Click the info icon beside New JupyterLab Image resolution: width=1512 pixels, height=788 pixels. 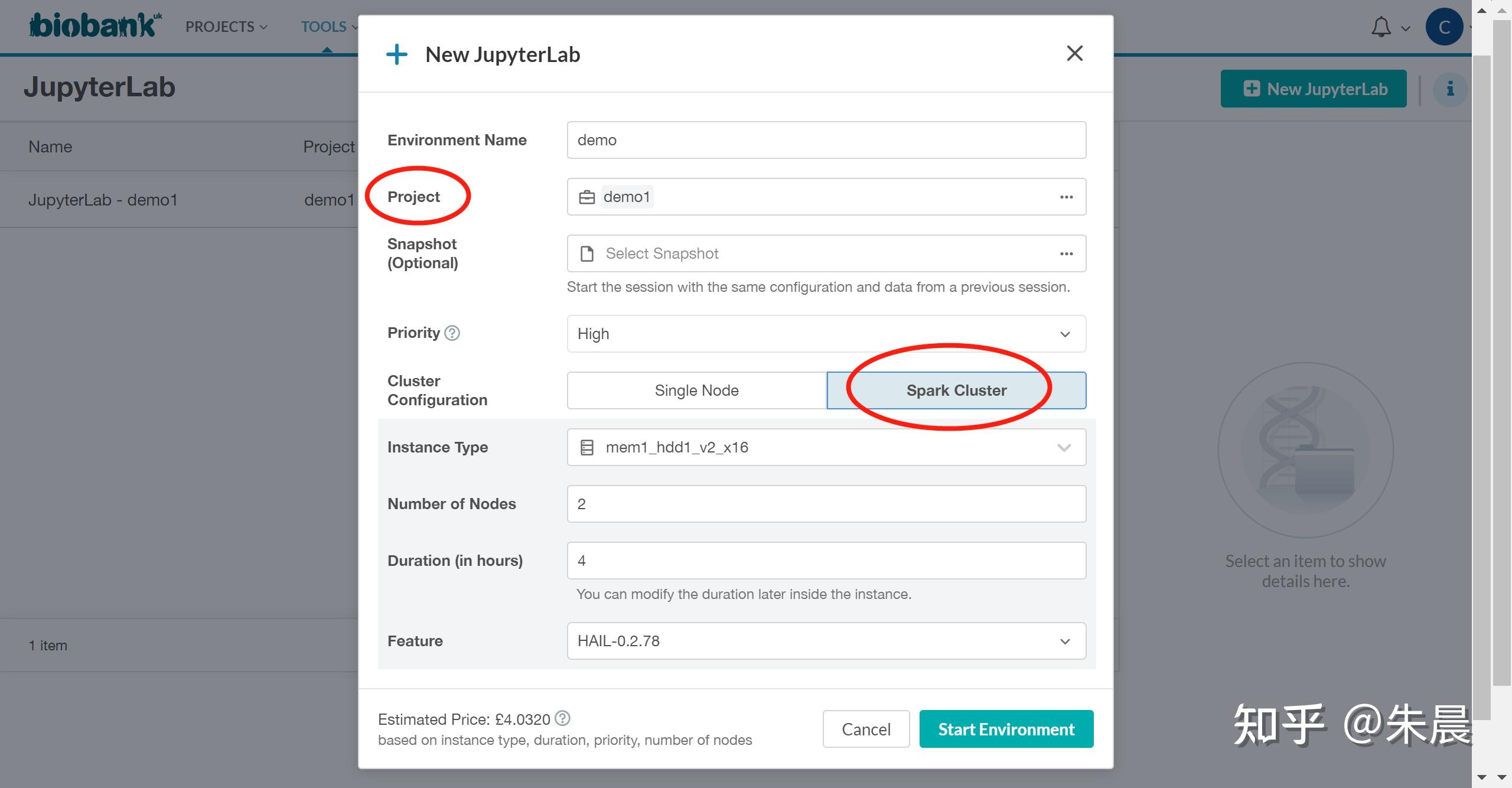1449,89
